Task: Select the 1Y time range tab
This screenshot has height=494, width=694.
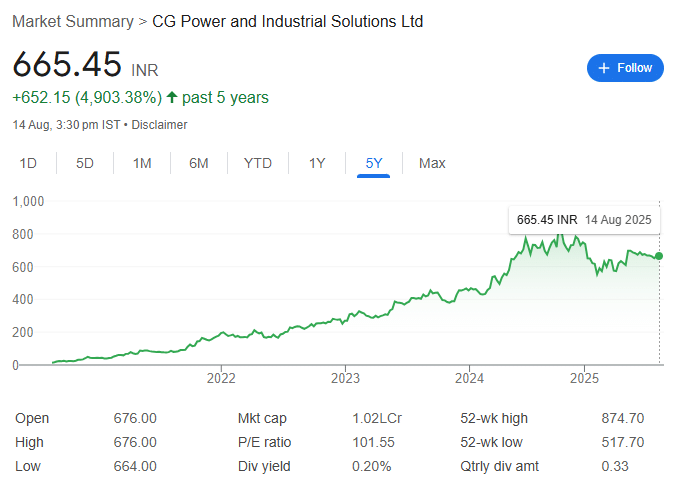Action: [317, 163]
